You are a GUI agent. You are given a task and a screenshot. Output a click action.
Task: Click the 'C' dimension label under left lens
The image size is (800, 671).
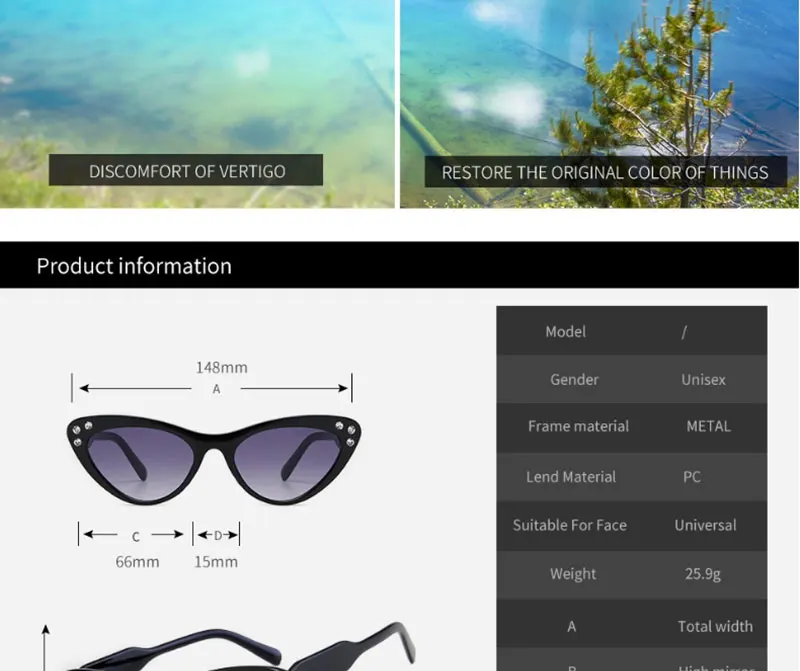135,537
